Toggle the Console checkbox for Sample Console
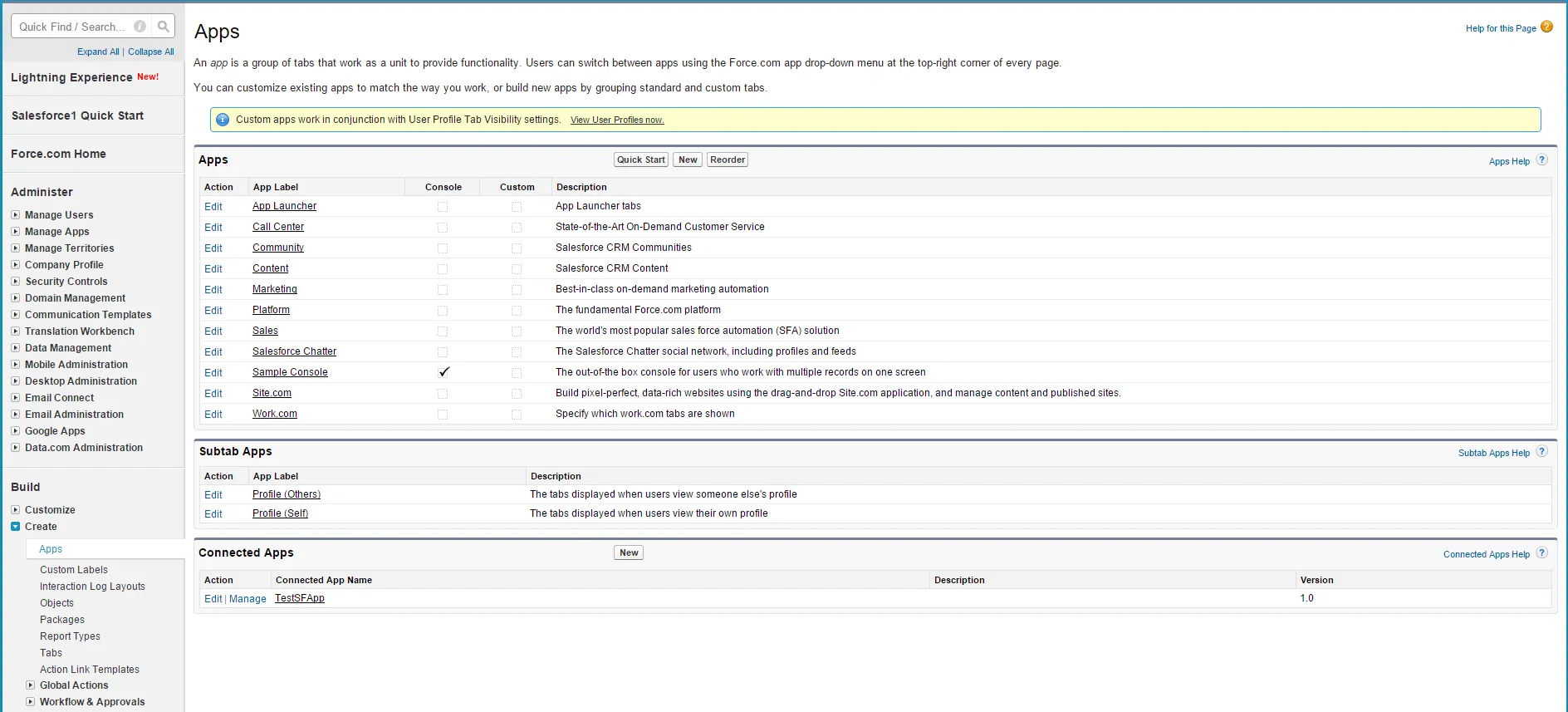1568x712 pixels. pyautogui.click(x=443, y=372)
